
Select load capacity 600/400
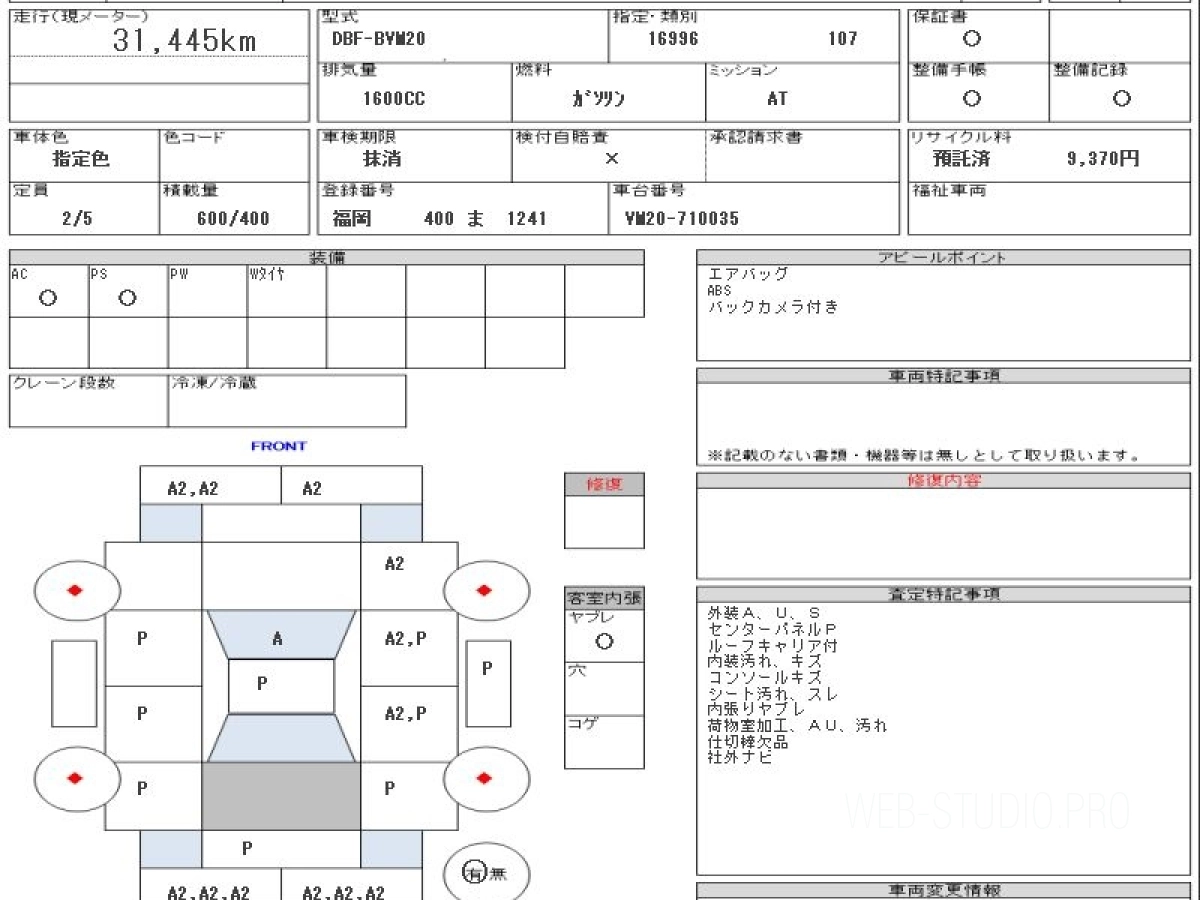(233, 218)
